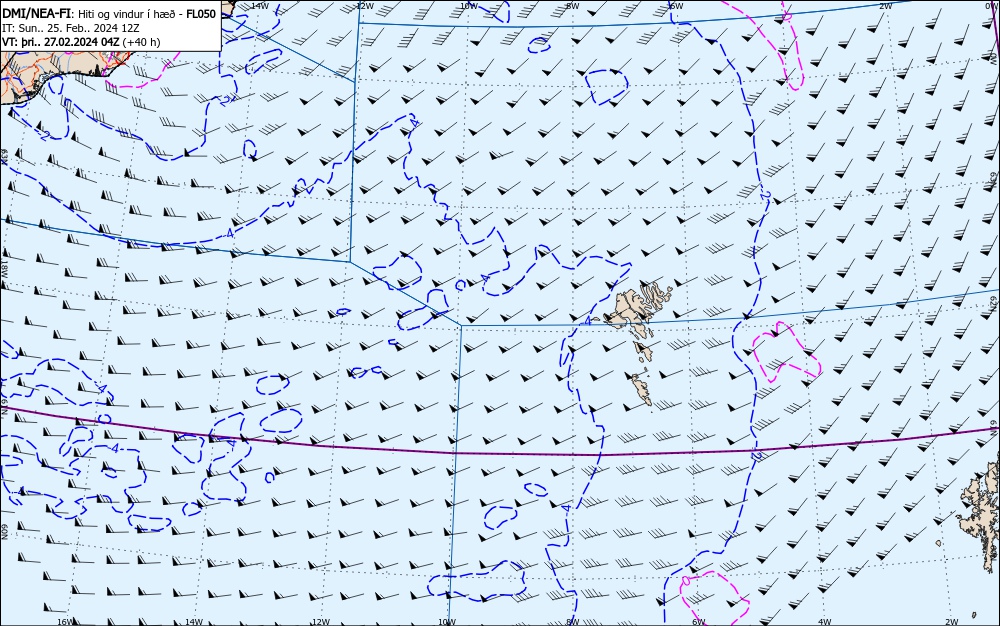Click the '10W' longitude label on top edge
This screenshot has width=1000, height=626.
(x=469, y=5)
